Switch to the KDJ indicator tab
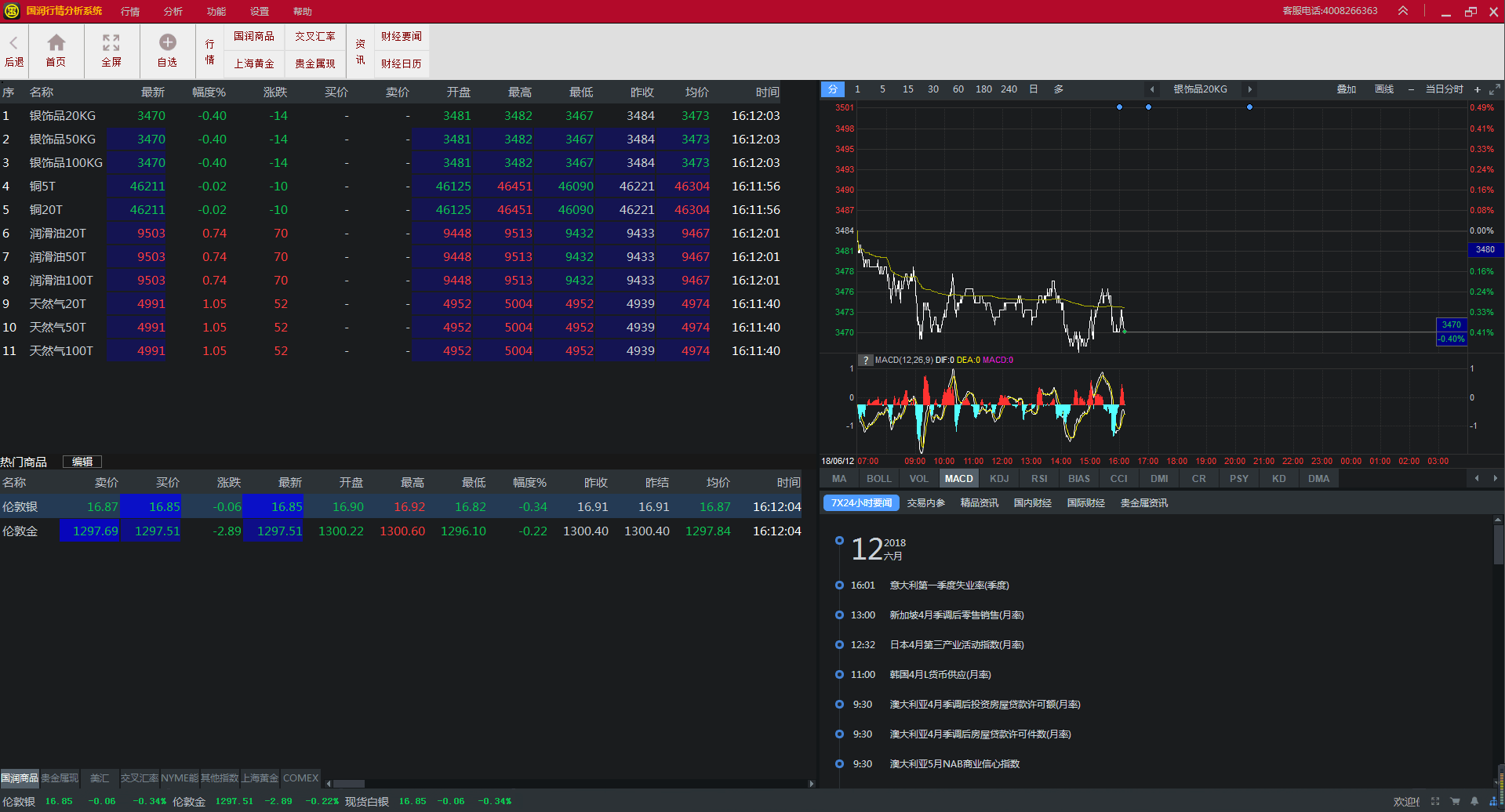1505x812 pixels. pyautogui.click(x=999, y=479)
